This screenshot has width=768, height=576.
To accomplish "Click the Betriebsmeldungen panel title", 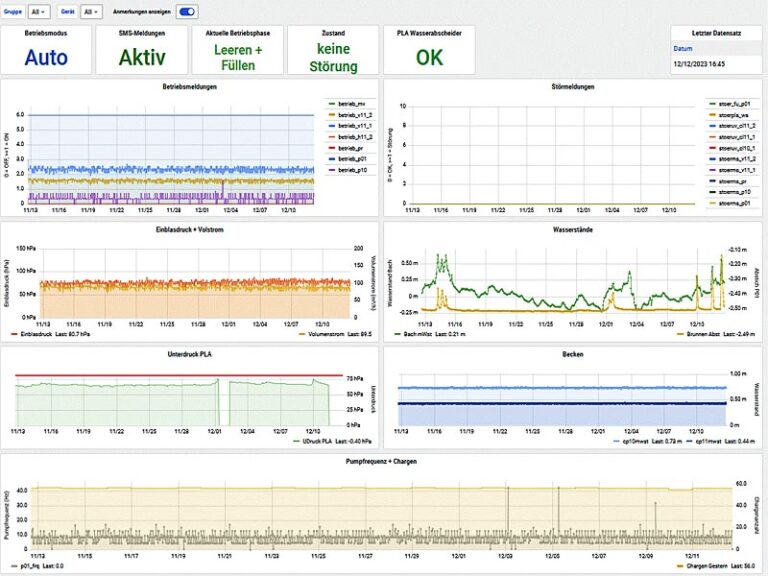I will pos(190,86).
